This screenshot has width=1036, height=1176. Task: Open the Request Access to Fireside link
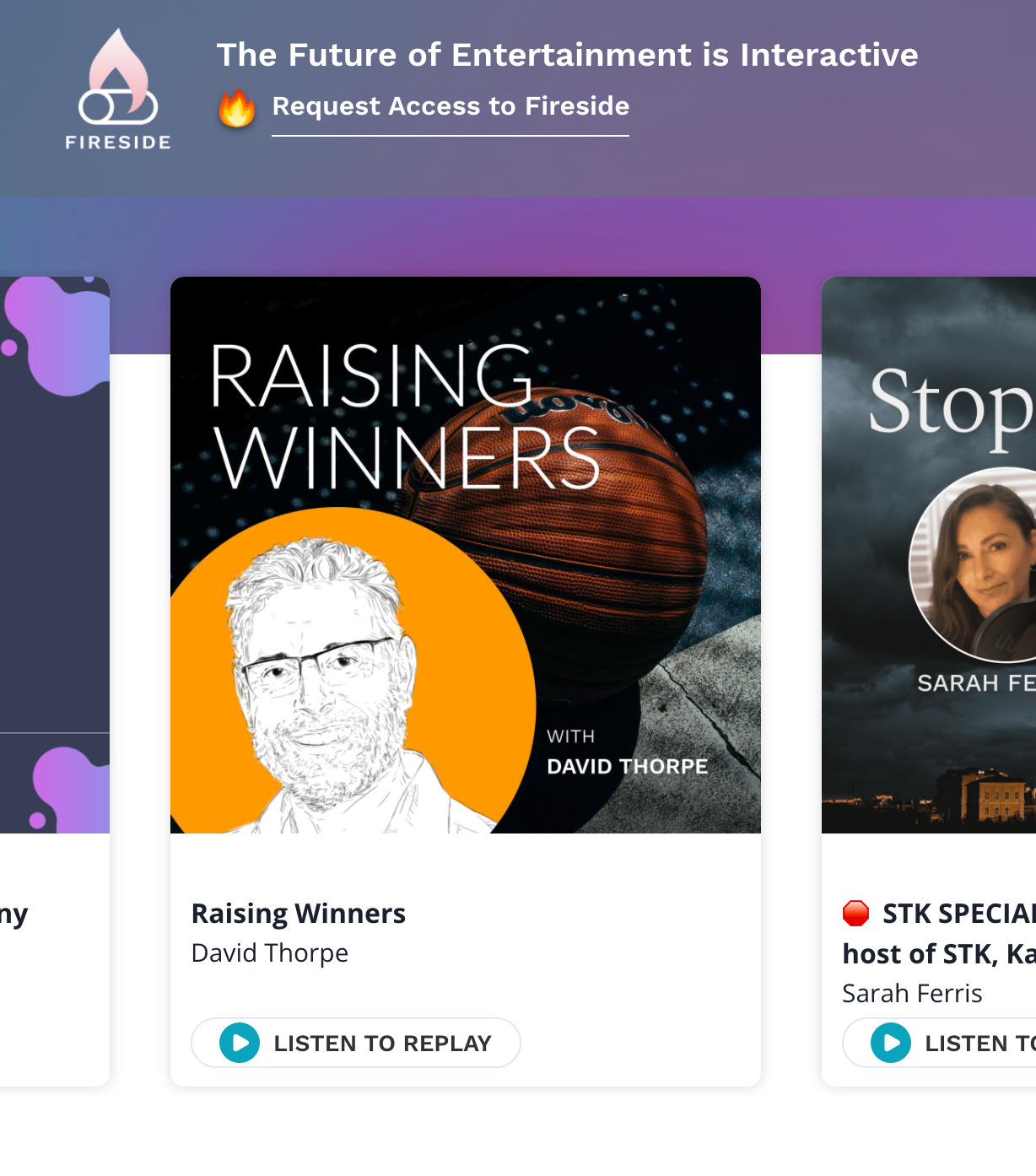click(x=451, y=106)
